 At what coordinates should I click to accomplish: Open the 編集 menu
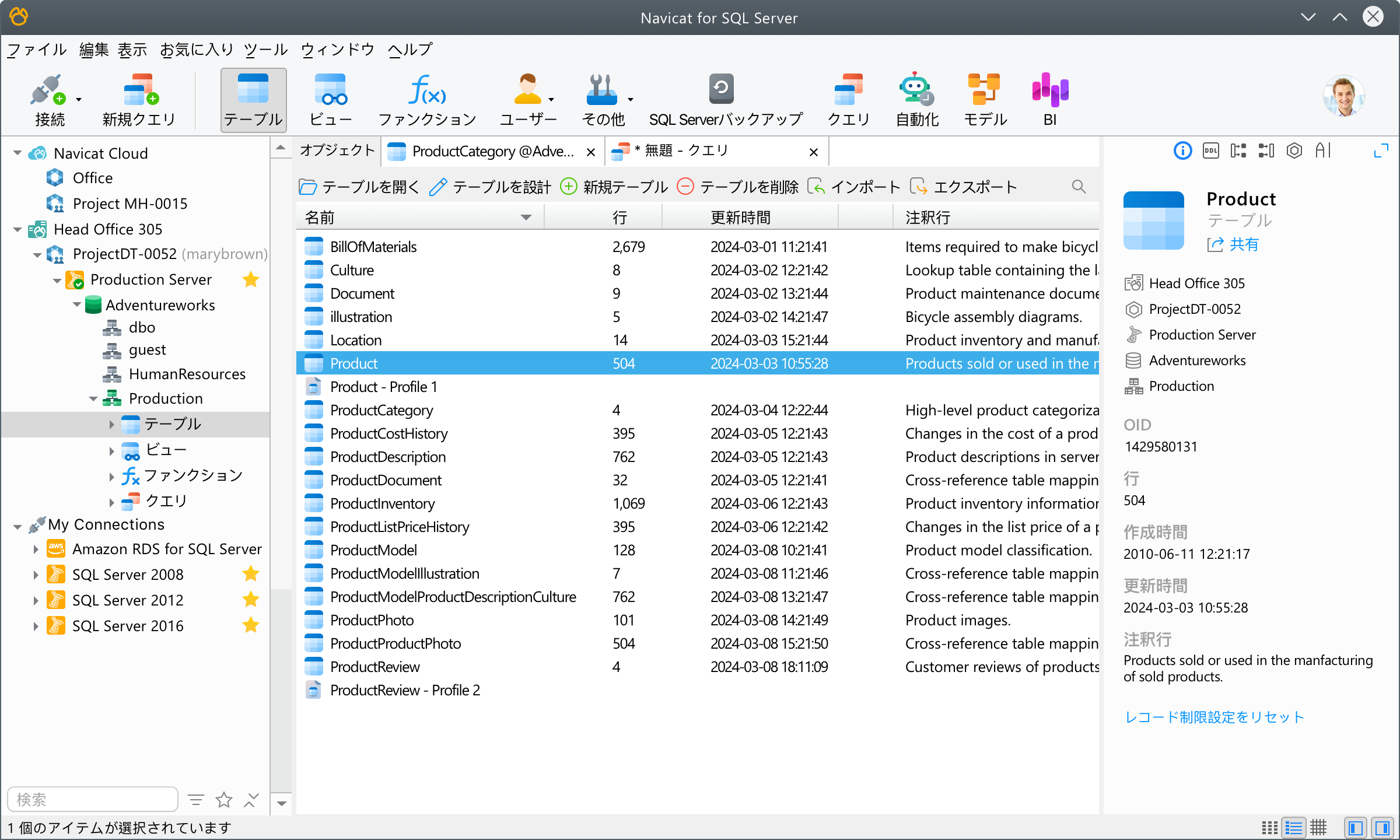click(94, 50)
